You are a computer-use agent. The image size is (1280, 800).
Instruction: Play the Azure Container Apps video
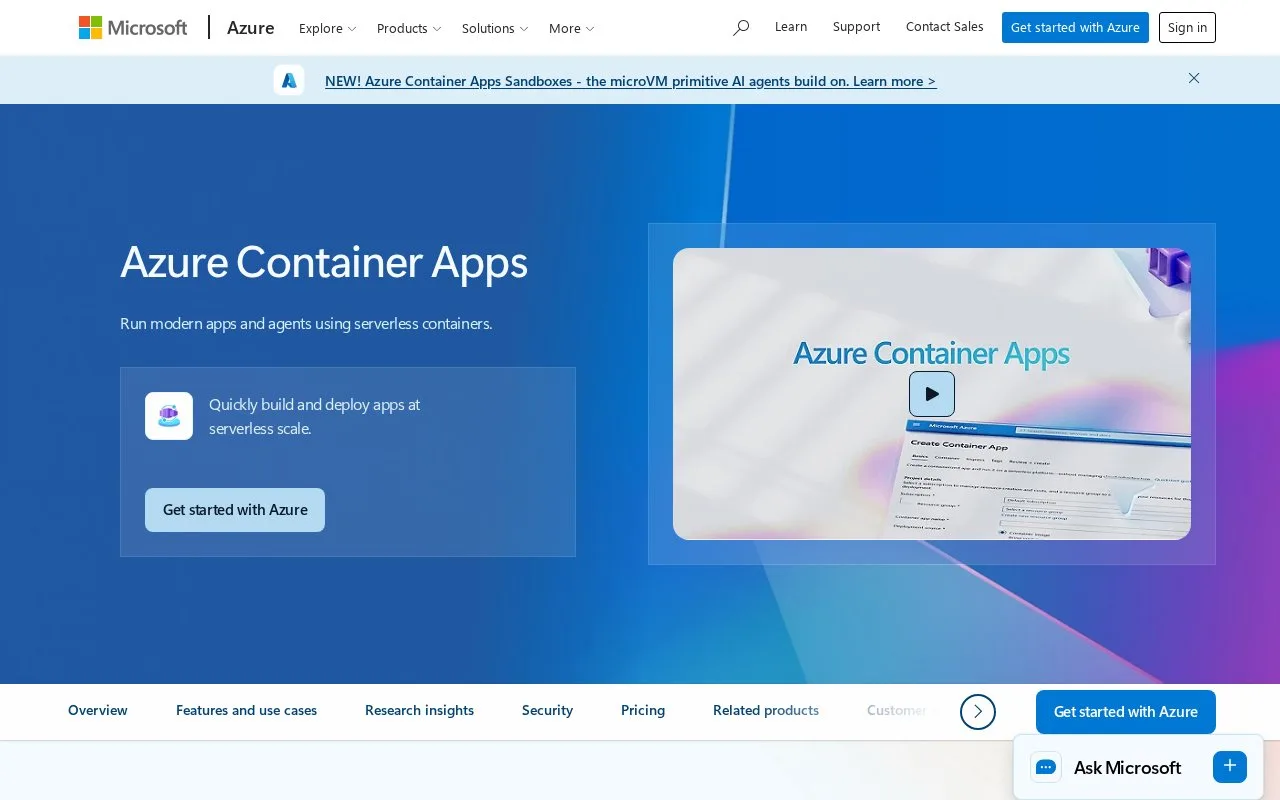pos(932,394)
